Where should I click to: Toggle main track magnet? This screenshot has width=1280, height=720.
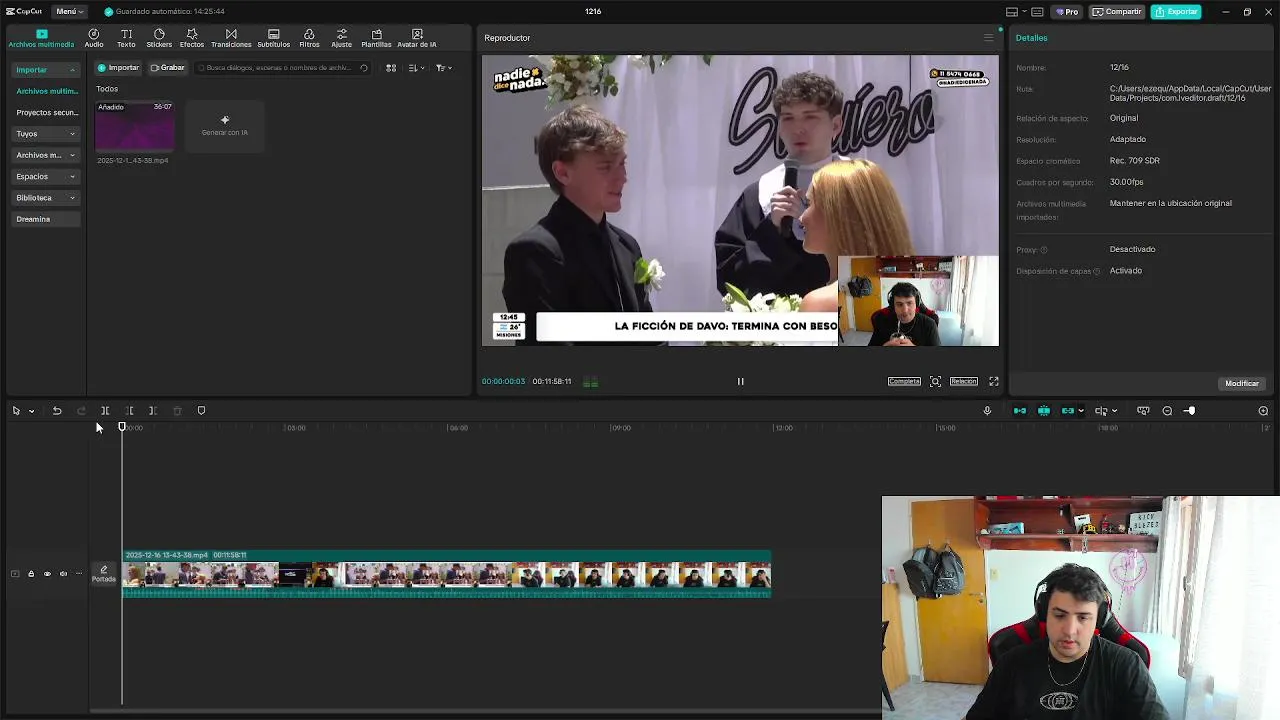tap(1020, 411)
